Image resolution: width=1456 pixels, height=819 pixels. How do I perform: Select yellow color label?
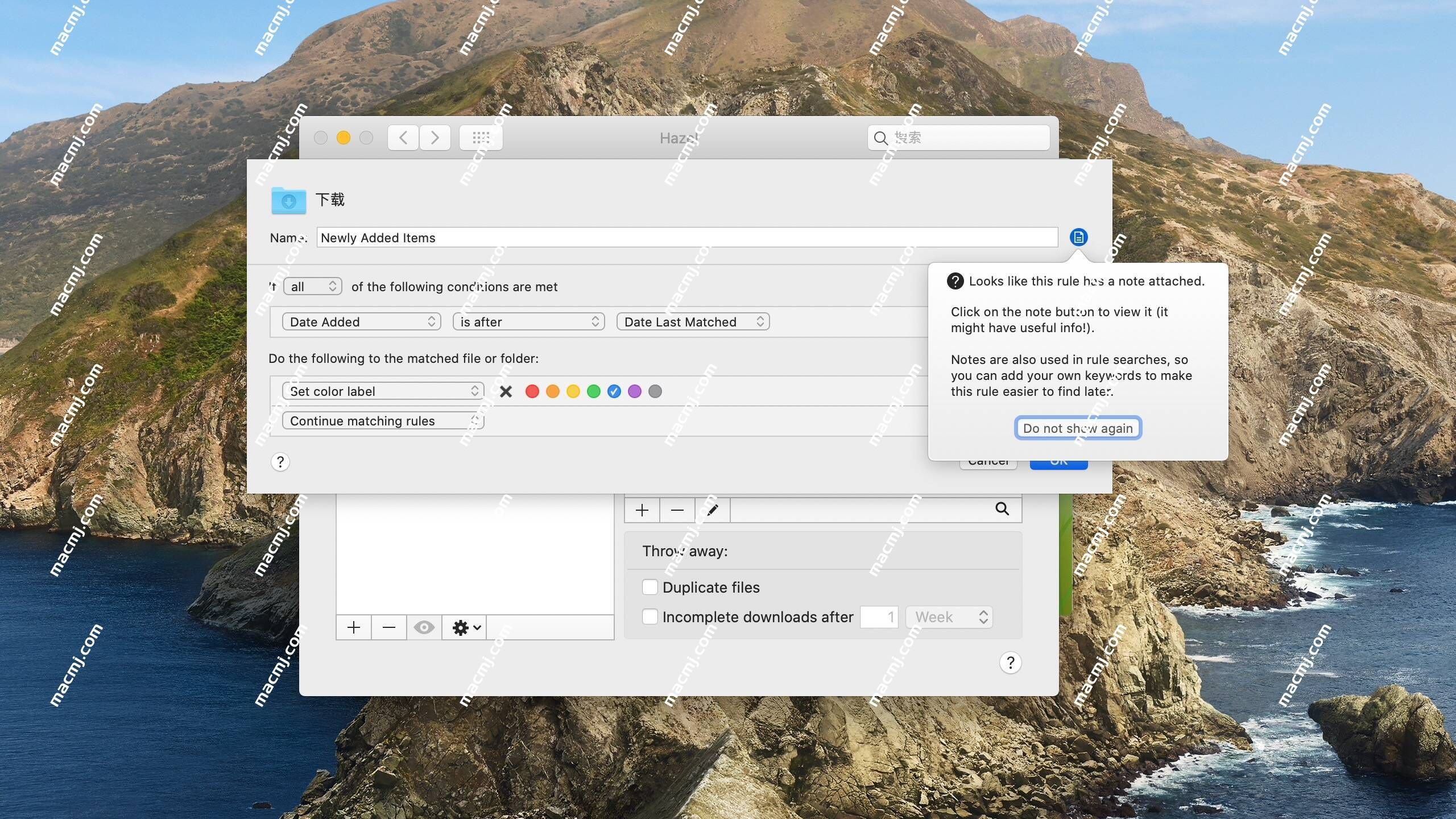[x=573, y=391]
